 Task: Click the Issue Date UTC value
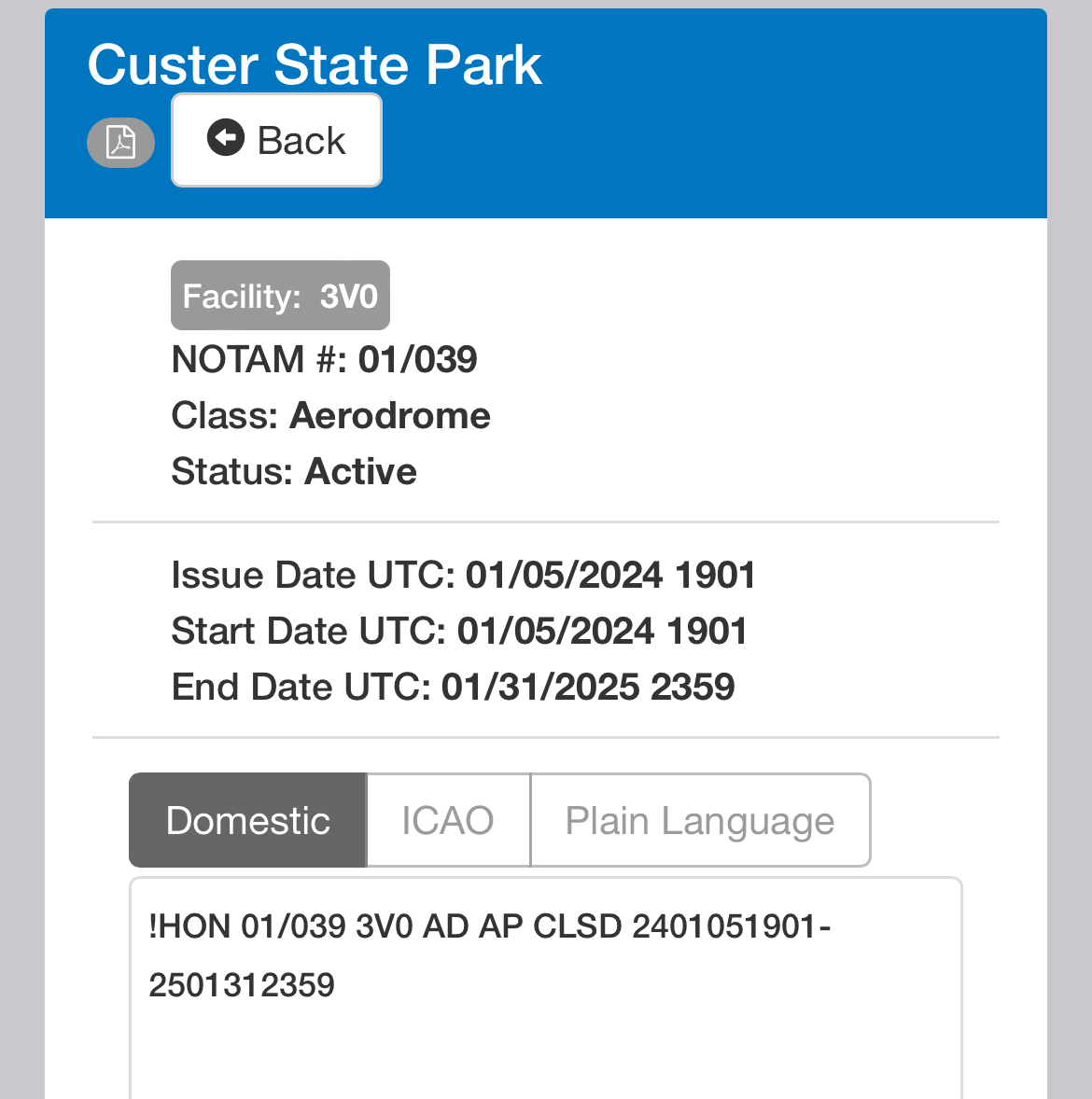tap(610, 576)
